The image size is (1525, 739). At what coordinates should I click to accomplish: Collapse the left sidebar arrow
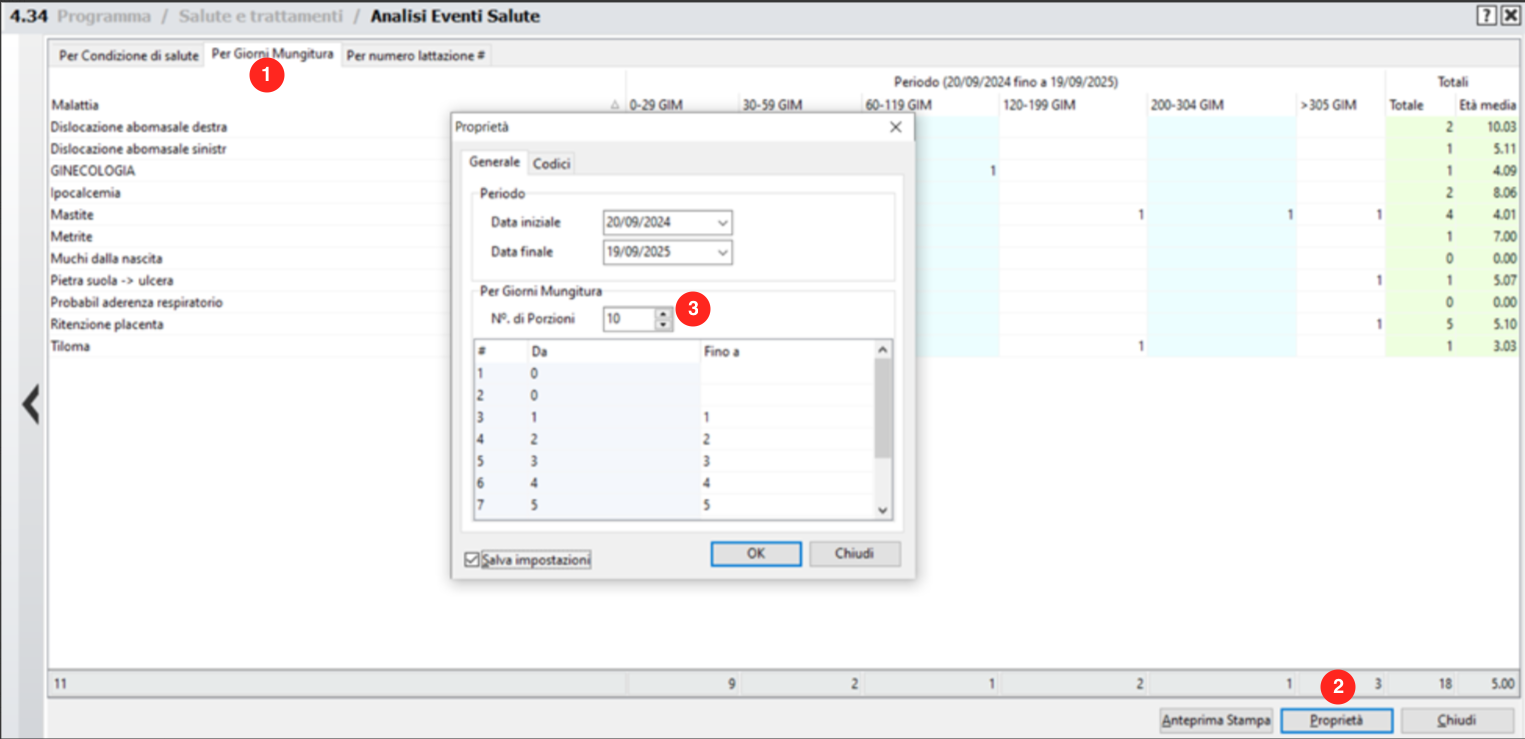[x=31, y=405]
